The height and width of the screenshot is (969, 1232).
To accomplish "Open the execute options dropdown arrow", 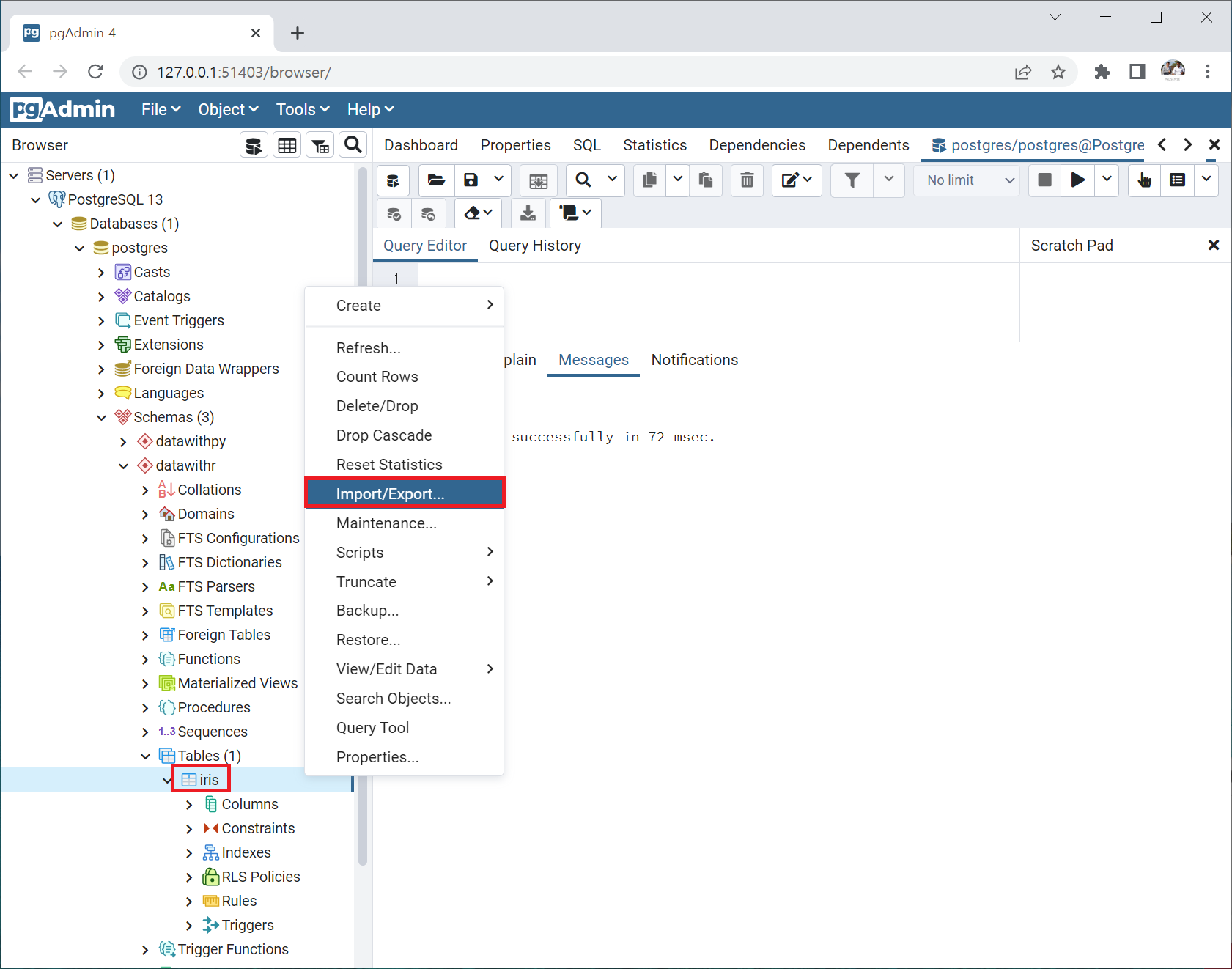I will click(1107, 180).
